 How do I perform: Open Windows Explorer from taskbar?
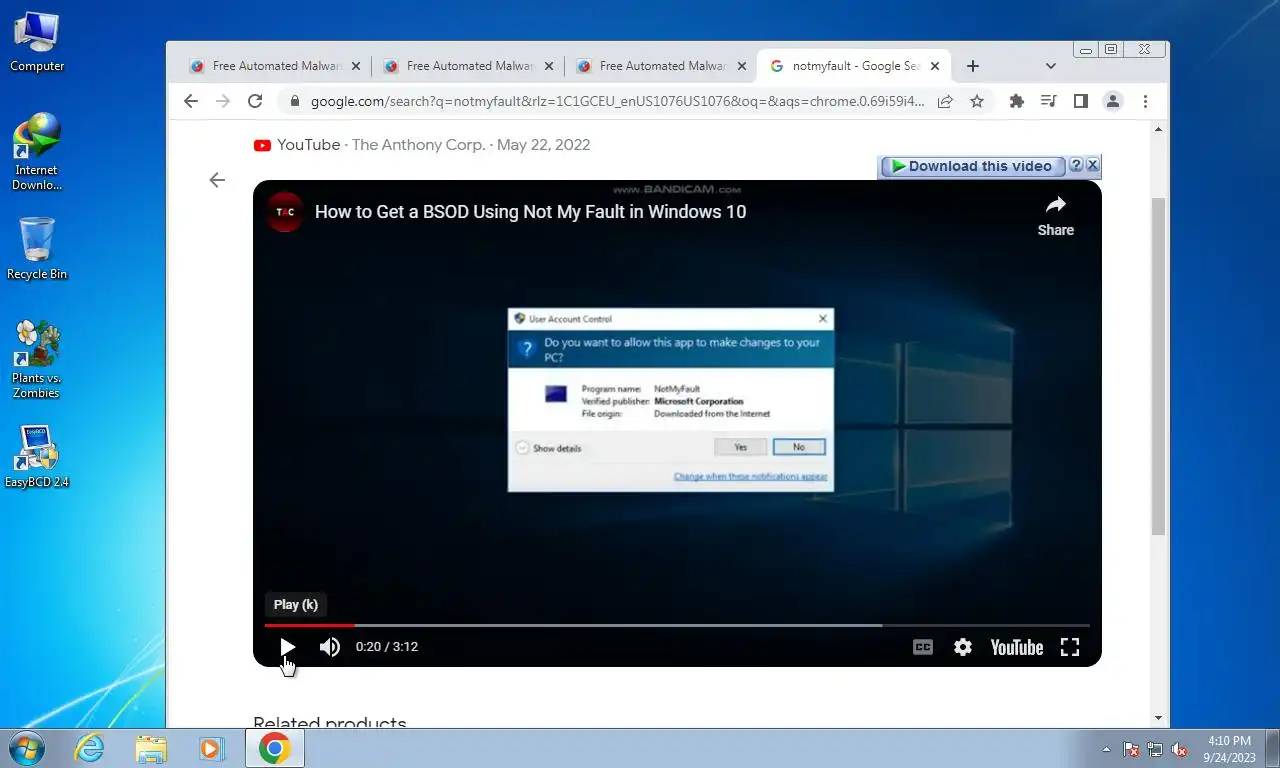click(x=151, y=748)
